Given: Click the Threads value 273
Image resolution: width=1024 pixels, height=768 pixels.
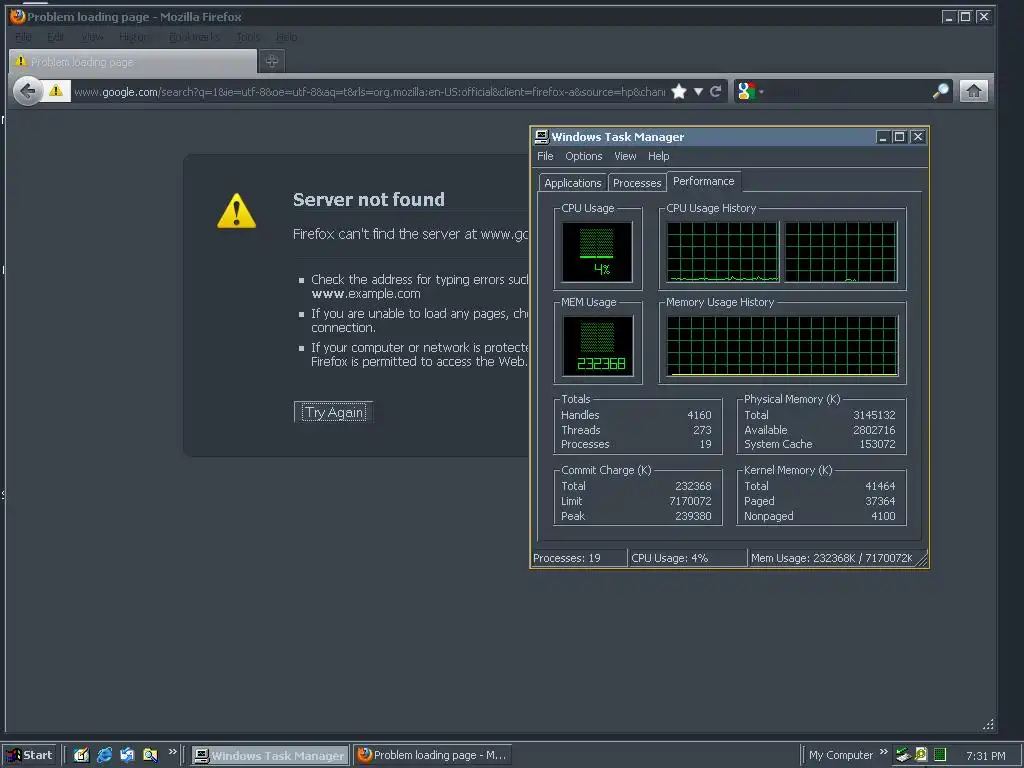Looking at the screenshot, I should click(702, 430).
